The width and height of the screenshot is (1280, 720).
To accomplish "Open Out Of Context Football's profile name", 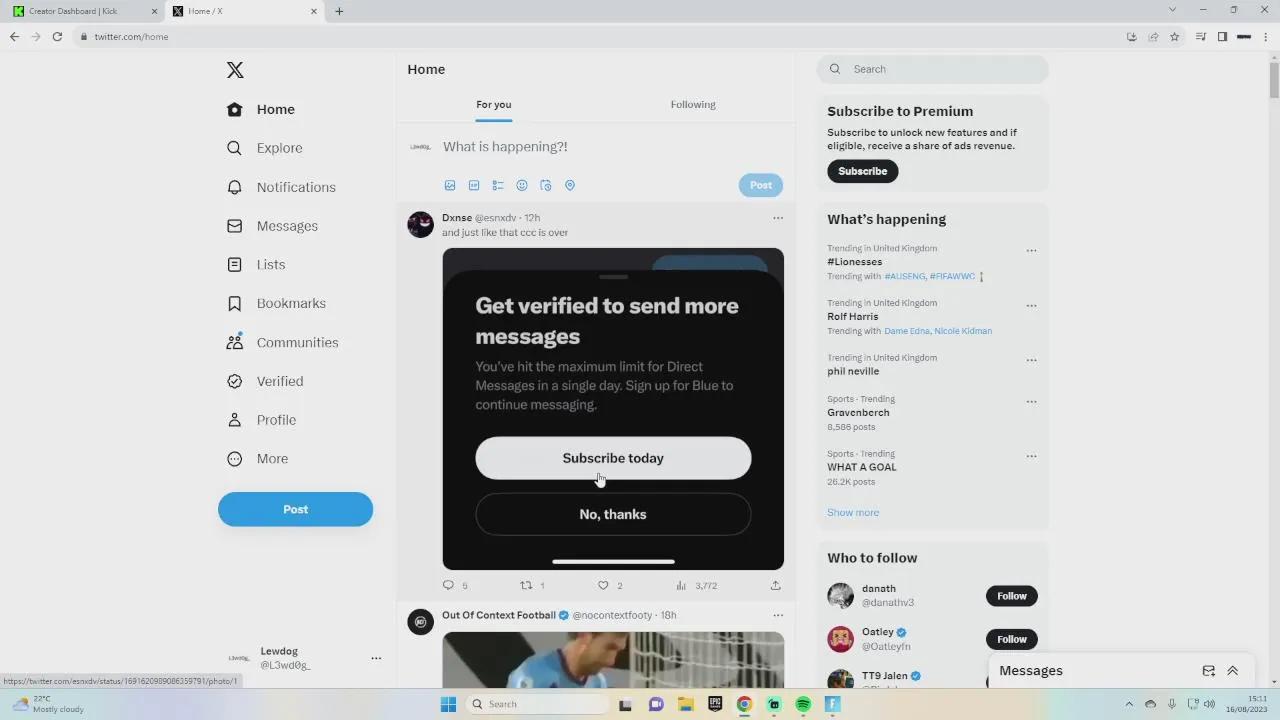I will (499, 615).
